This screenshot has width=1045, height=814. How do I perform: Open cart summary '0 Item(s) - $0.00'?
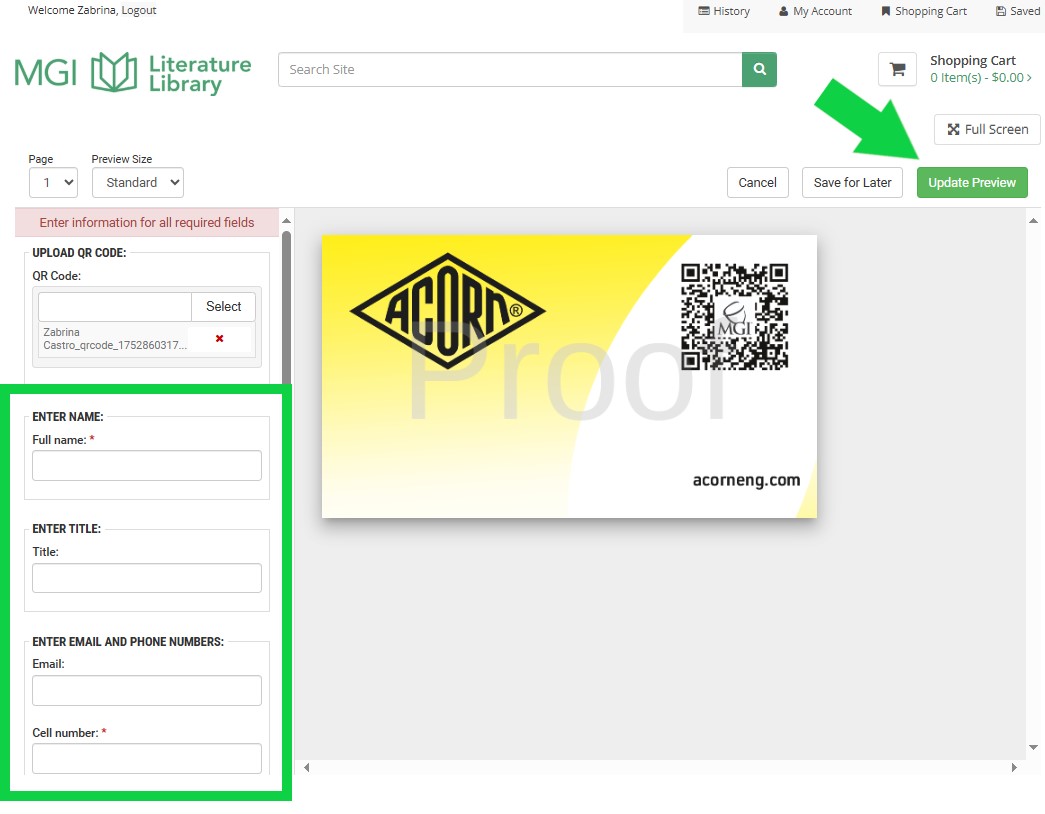(980, 78)
